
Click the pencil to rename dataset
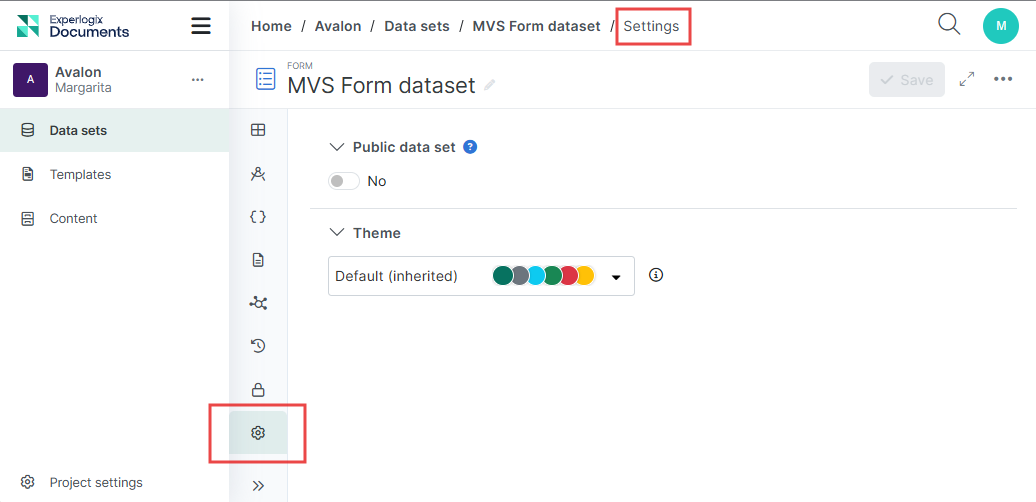490,86
